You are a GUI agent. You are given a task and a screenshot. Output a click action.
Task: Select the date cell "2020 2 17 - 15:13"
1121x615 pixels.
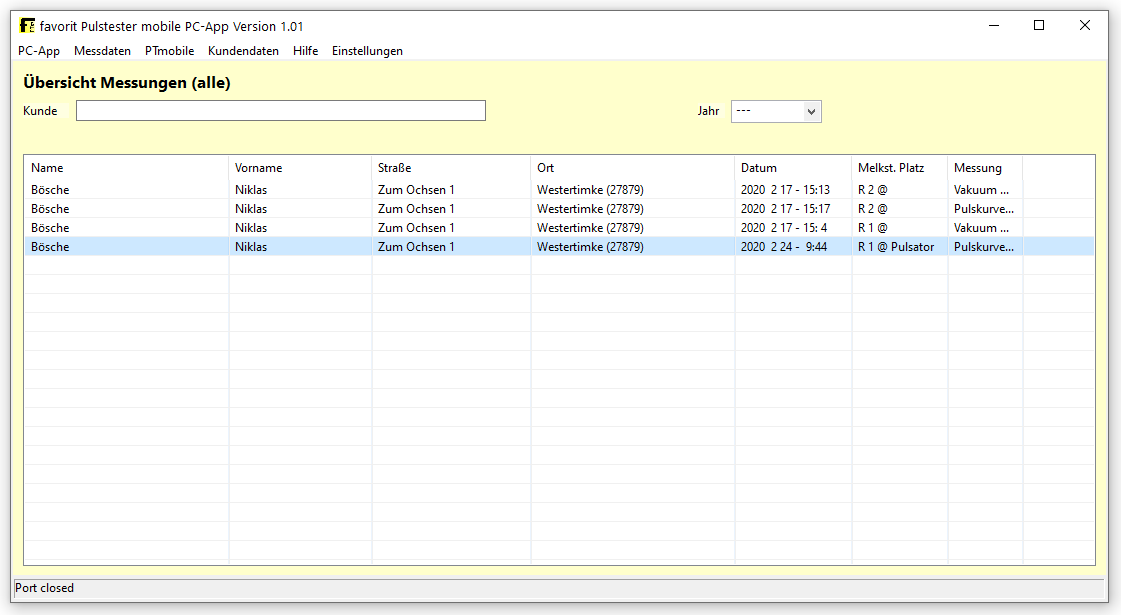(x=785, y=190)
